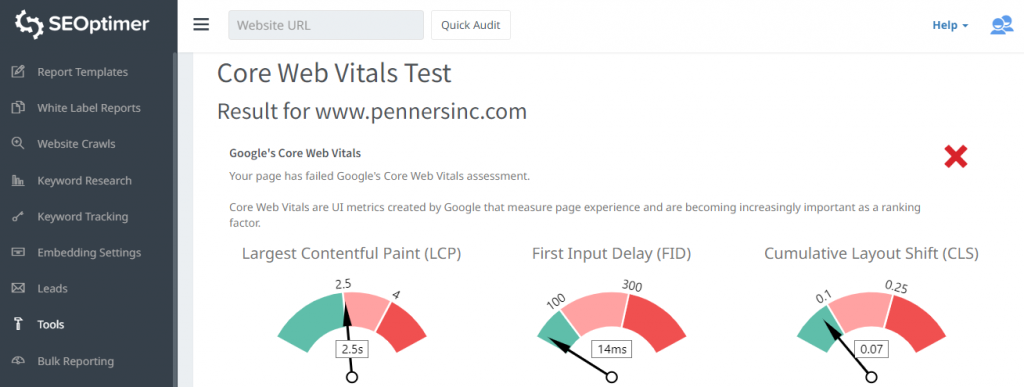
Task: Click the Website Crawls magnifier icon
Action: click(x=18, y=144)
